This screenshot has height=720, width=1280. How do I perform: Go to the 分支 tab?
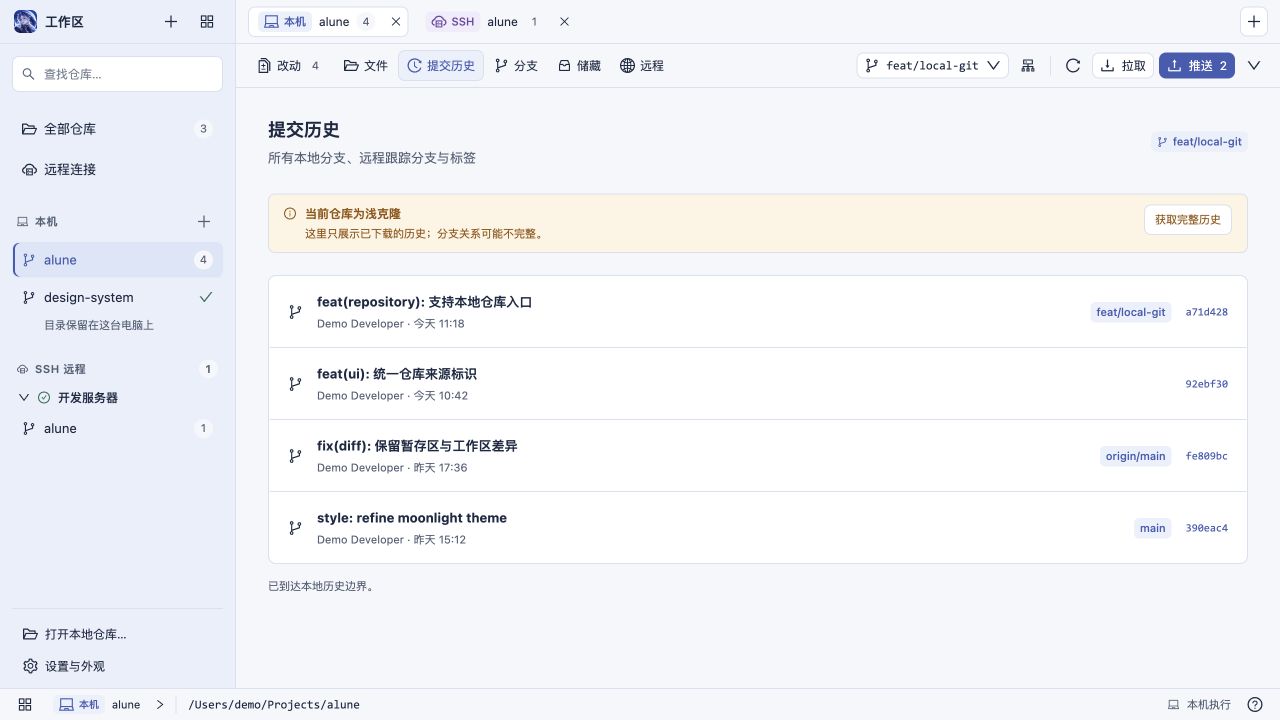pyautogui.click(x=516, y=65)
